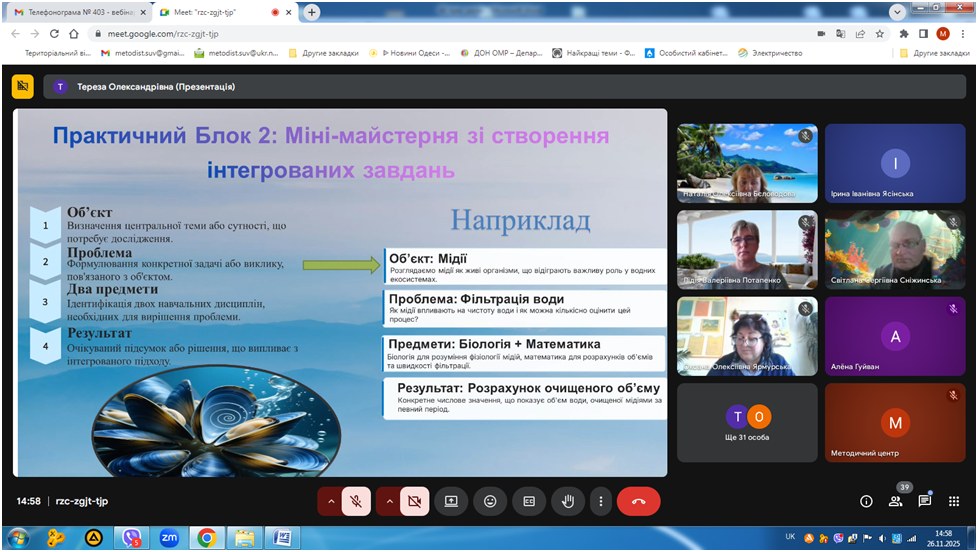
Task: Expand video settings arrow beside camera
Action: coord(388,501)
